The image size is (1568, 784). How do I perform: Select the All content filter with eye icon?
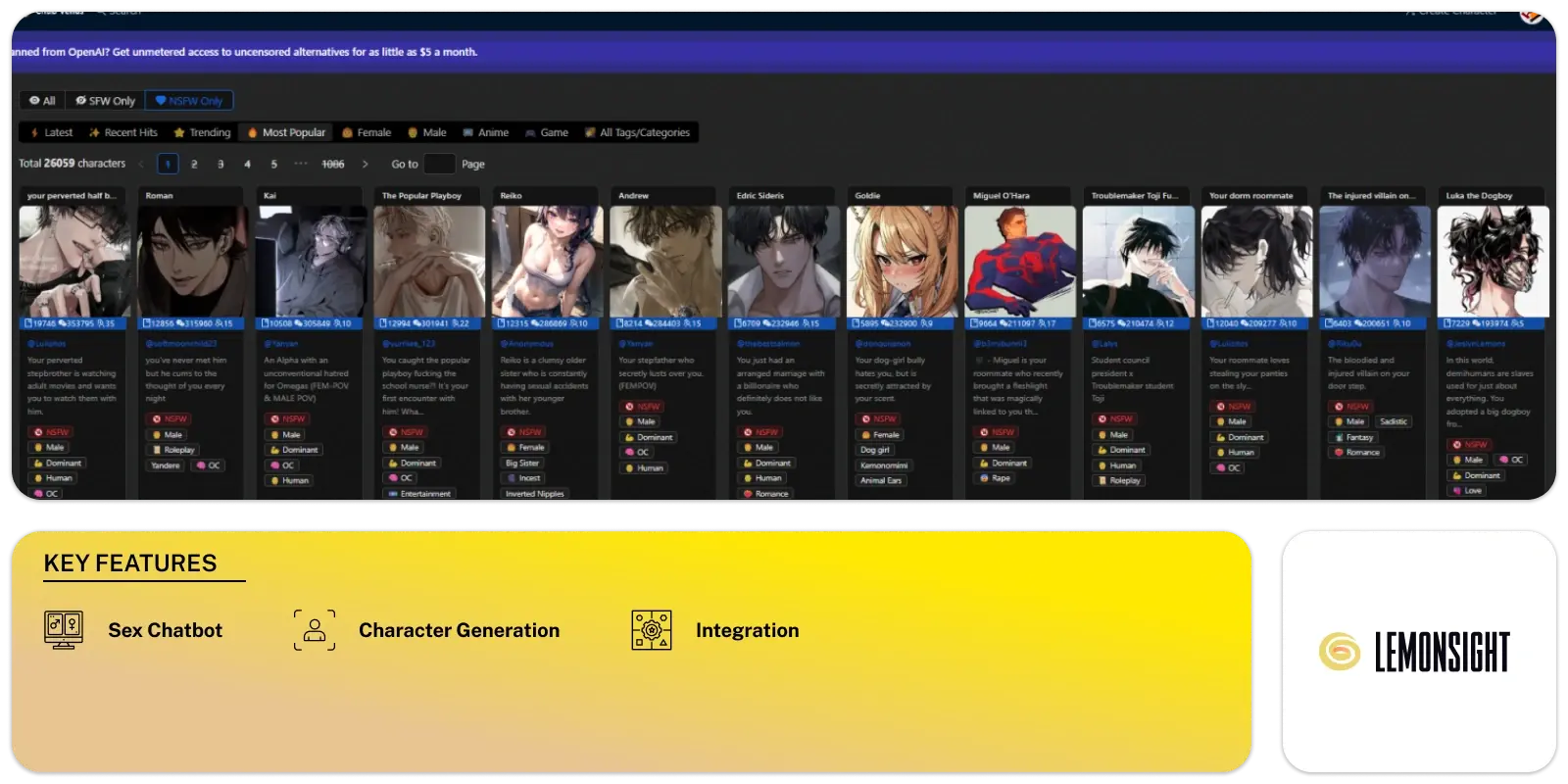coord(42,101)
